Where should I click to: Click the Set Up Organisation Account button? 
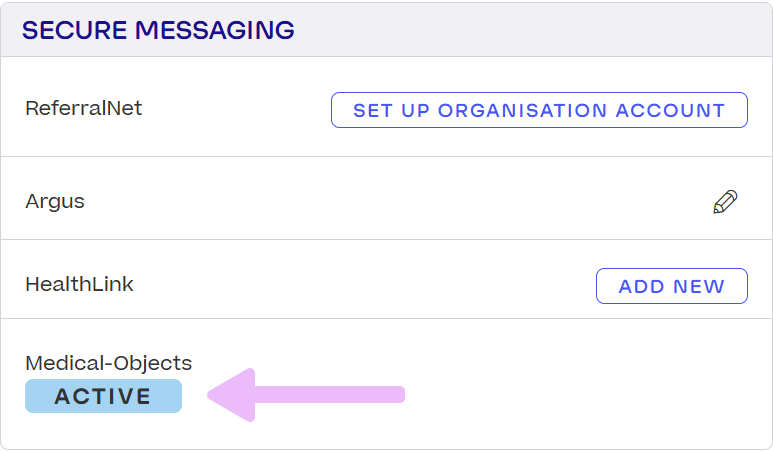539,110
